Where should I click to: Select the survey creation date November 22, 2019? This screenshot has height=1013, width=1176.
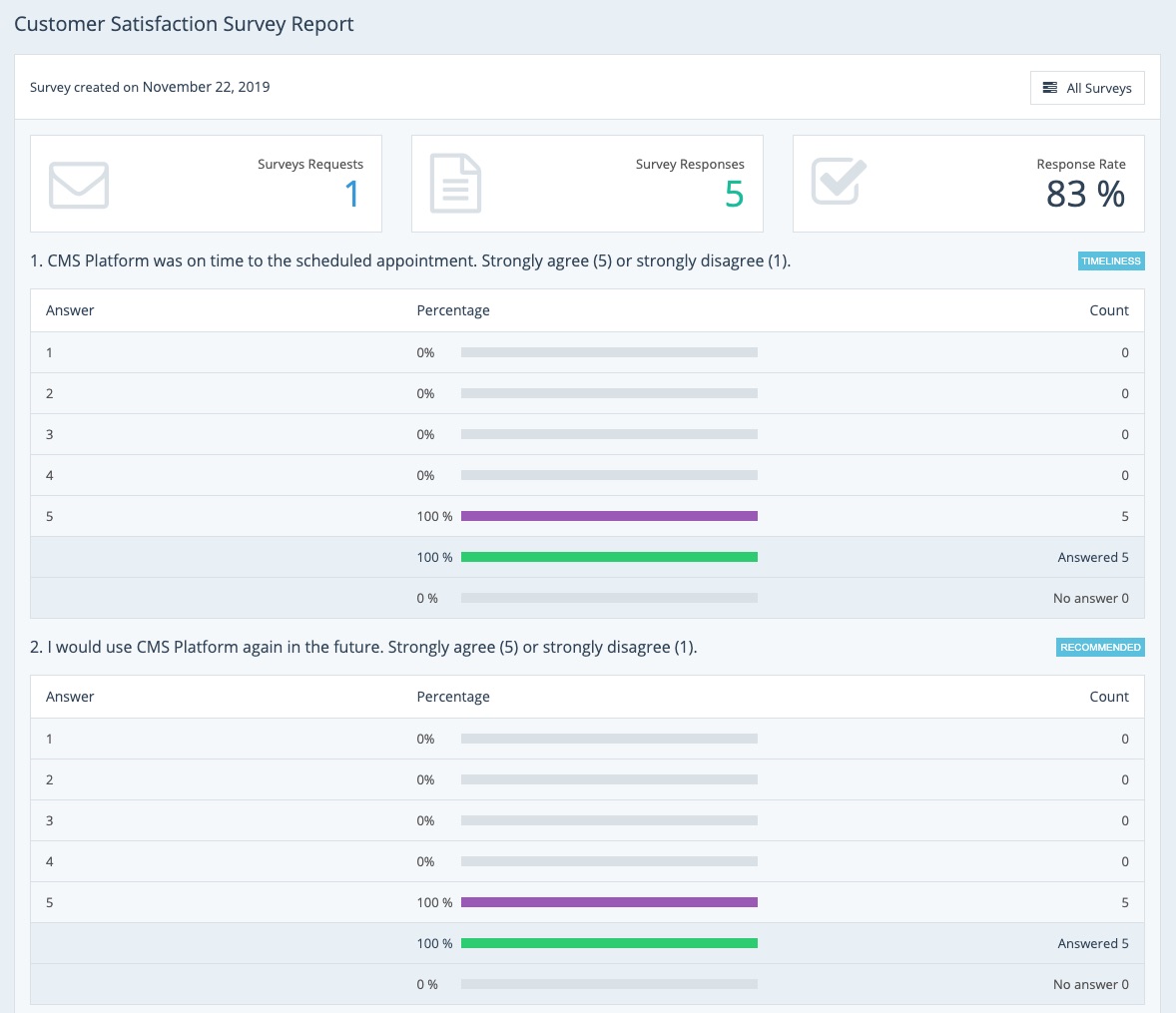(206, 87)
